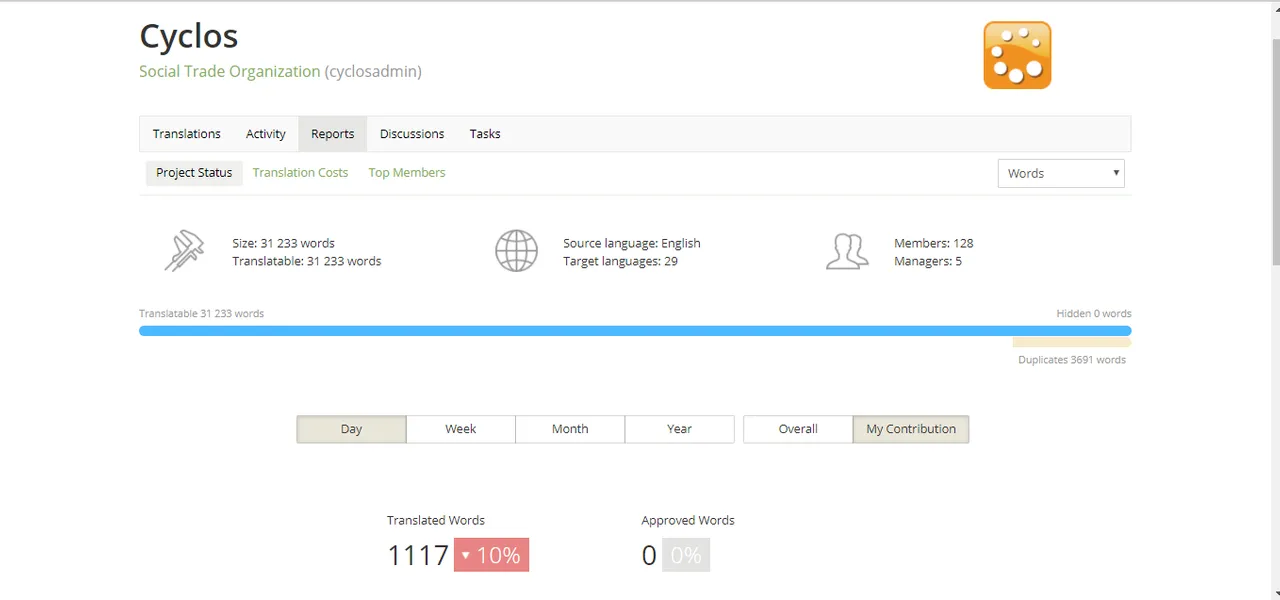Switch to My Contribution statistics
The image size is (1280, 600).
pyautogui.click(x=911, y=429)
